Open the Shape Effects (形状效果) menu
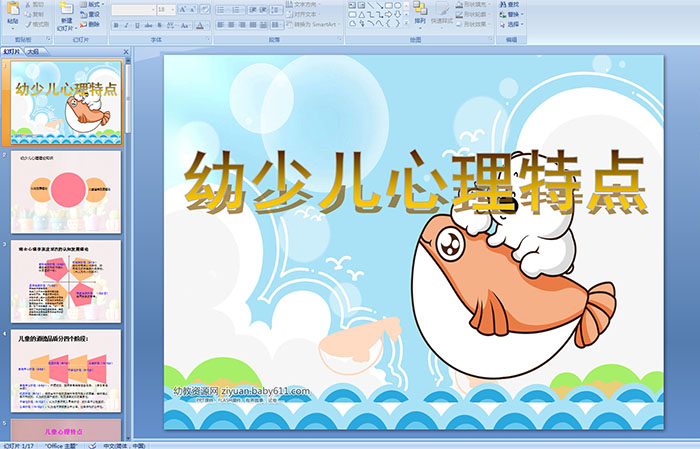Image resolution: width=700 pixels, height=449 pixels. pos(473,24)
